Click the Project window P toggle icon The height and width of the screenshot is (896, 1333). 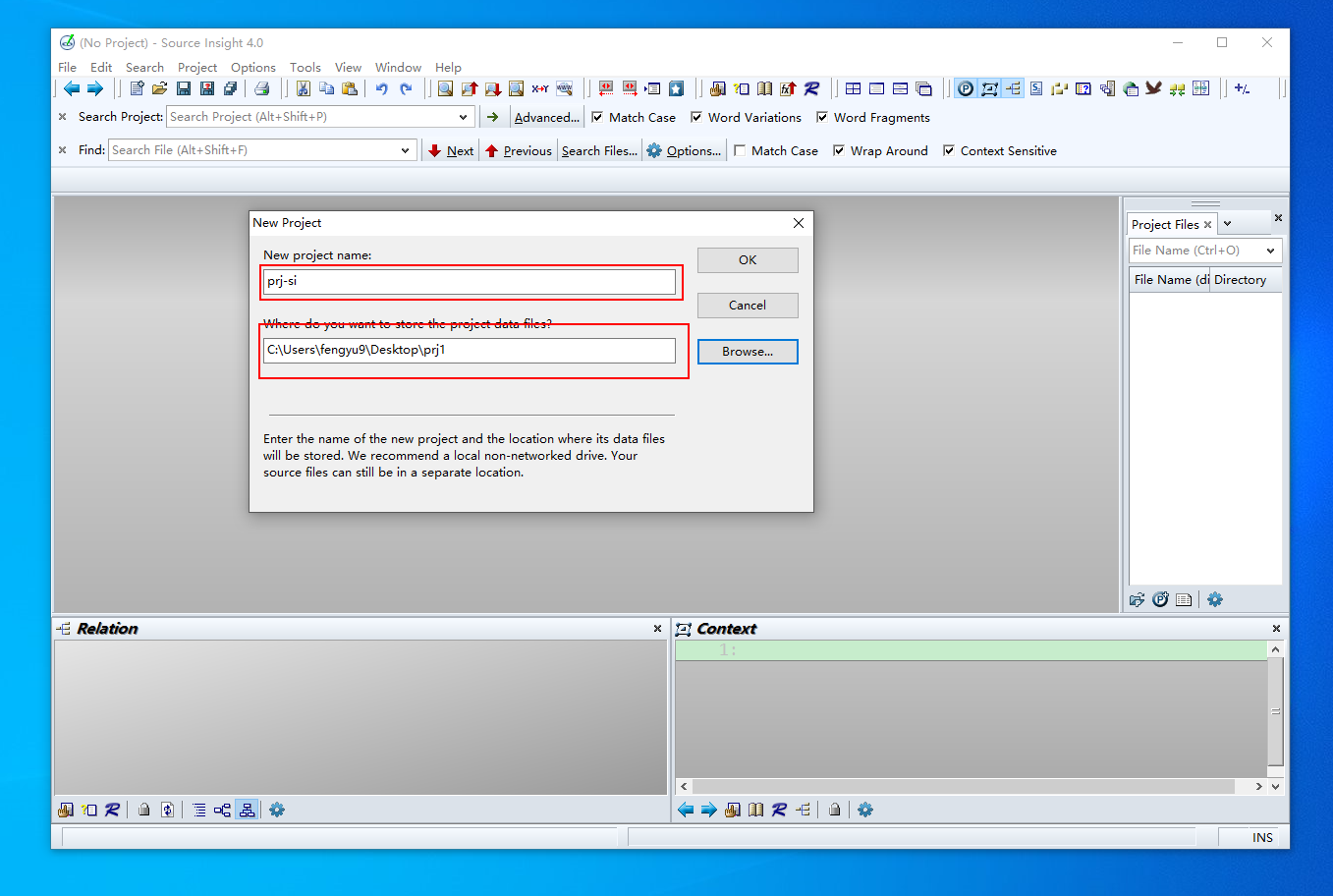click(965, 88)
